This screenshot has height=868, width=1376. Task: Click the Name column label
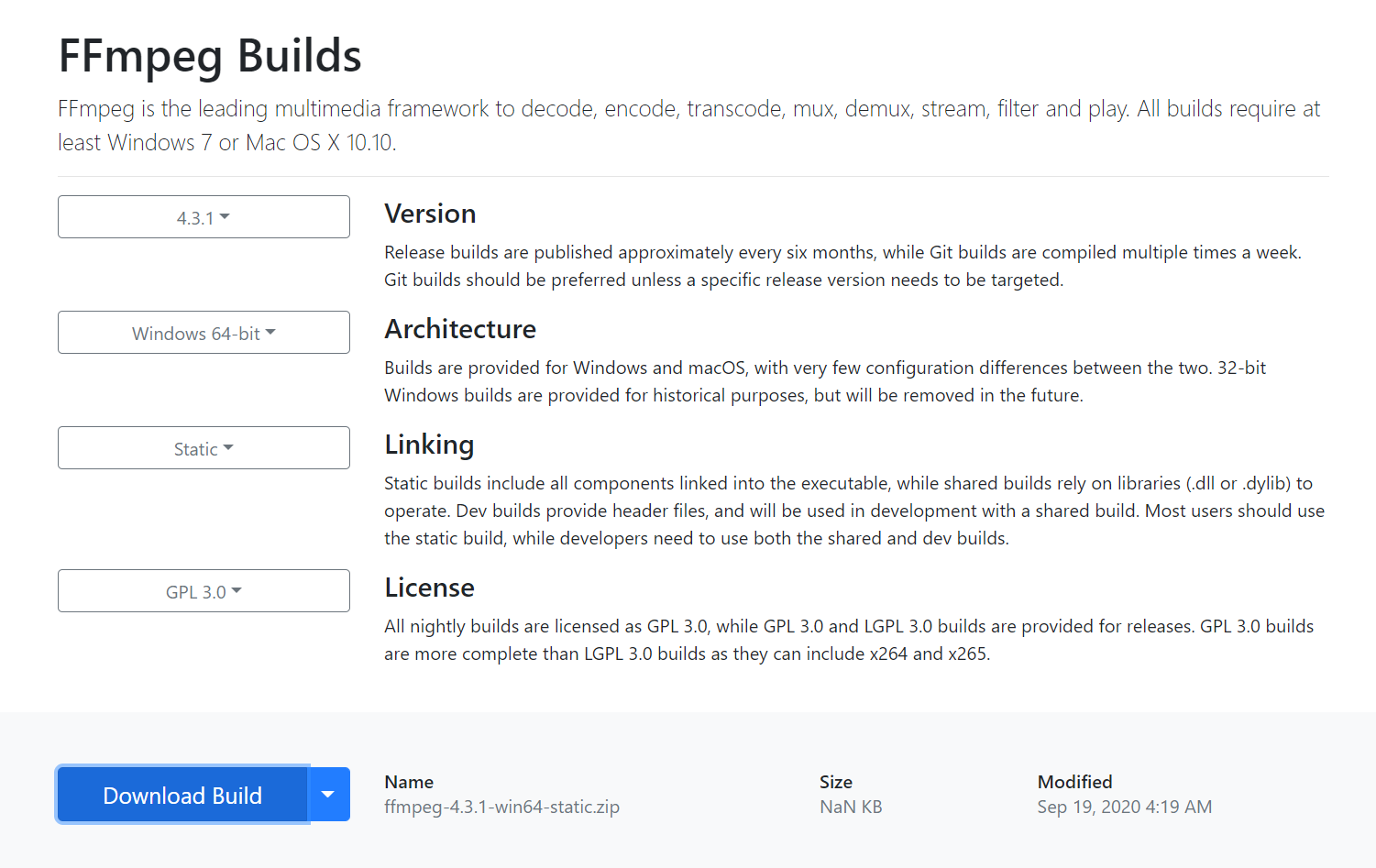(x=409, y=782)
